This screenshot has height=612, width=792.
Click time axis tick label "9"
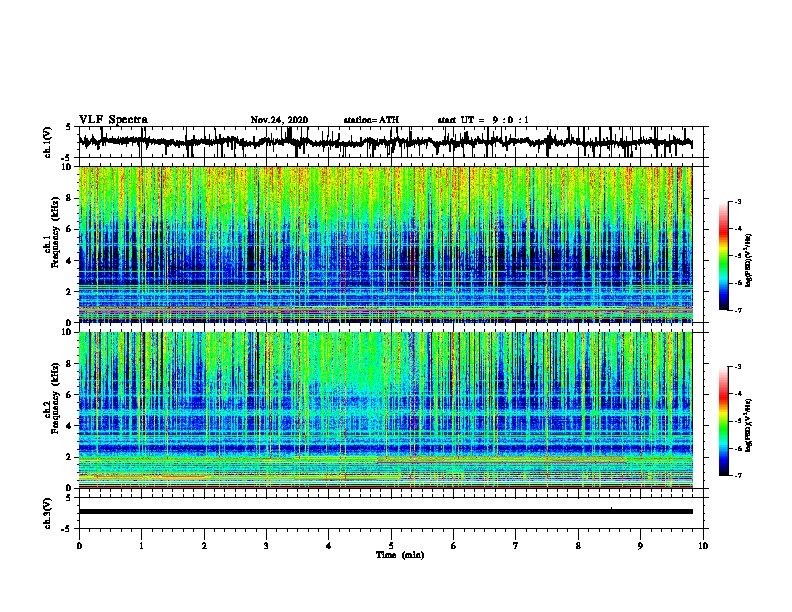pyautogui.click(x=640, y=546)
